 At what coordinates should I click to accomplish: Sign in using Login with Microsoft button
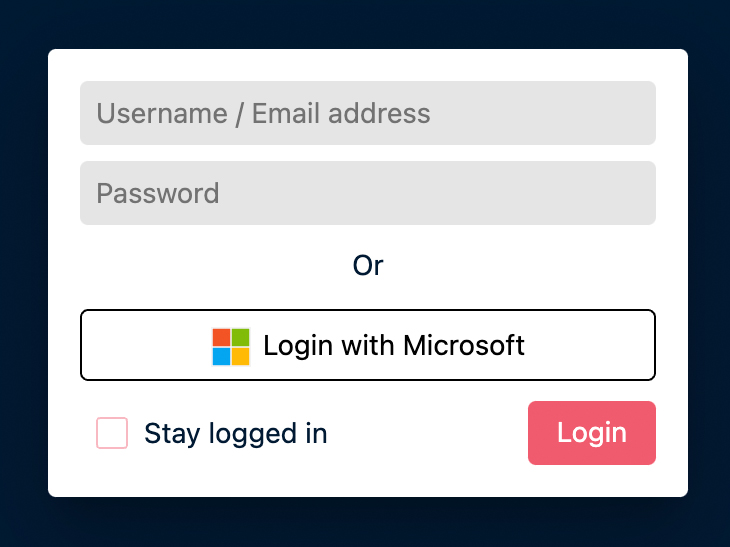click(368, 345)
